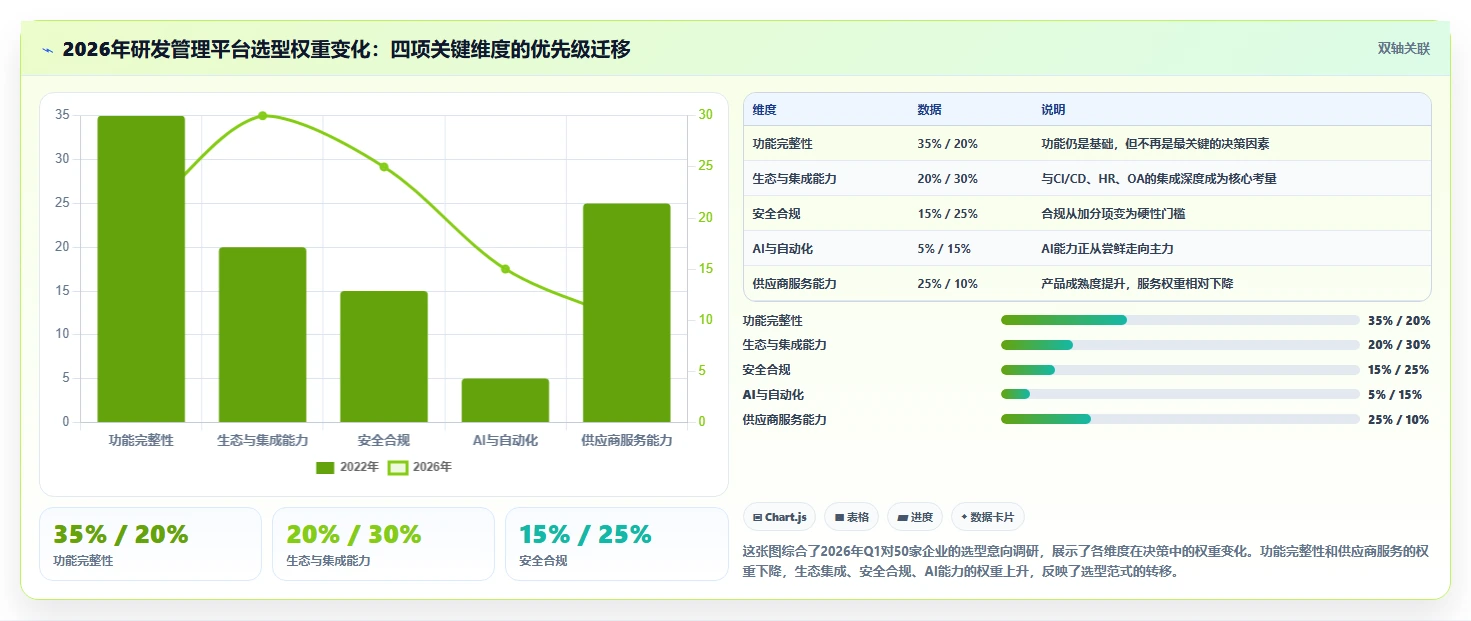The image size is (1471, 621).
Task: Toggle the 2026年 legend swatch
Action: 398,467
